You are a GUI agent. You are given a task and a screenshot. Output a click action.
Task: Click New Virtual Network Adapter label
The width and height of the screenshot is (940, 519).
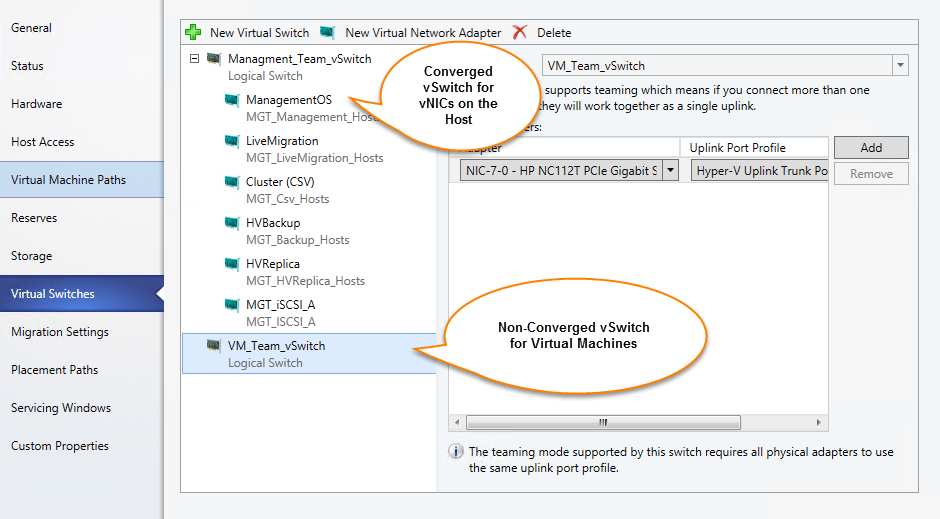coord(423,33)
